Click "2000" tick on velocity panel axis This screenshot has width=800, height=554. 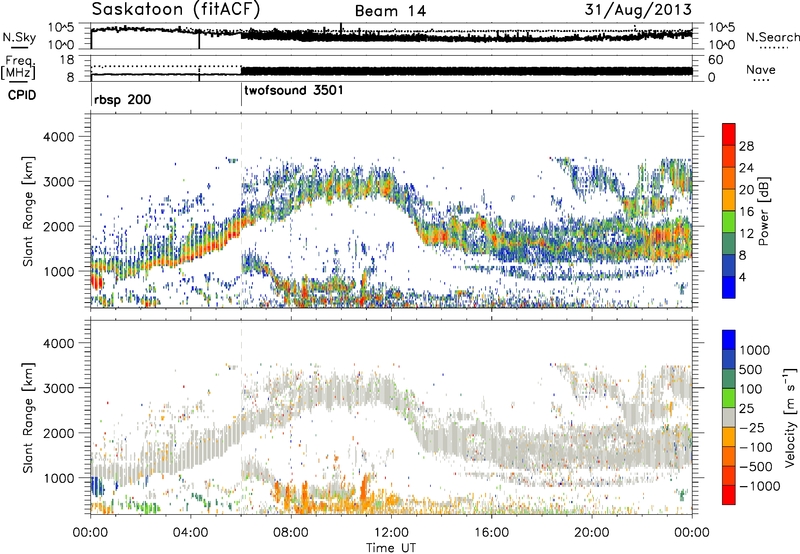(x=59, y=433)
